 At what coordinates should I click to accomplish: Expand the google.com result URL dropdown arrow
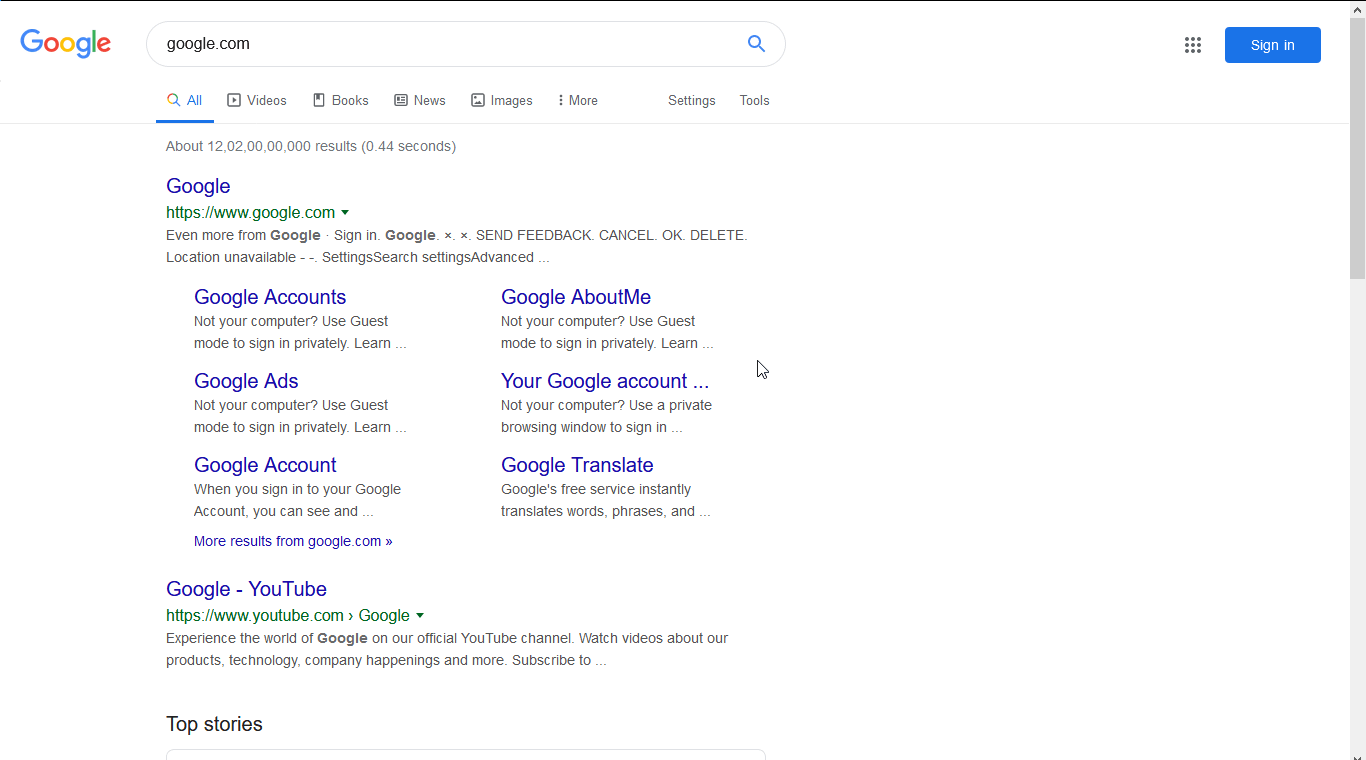(345, 212)
